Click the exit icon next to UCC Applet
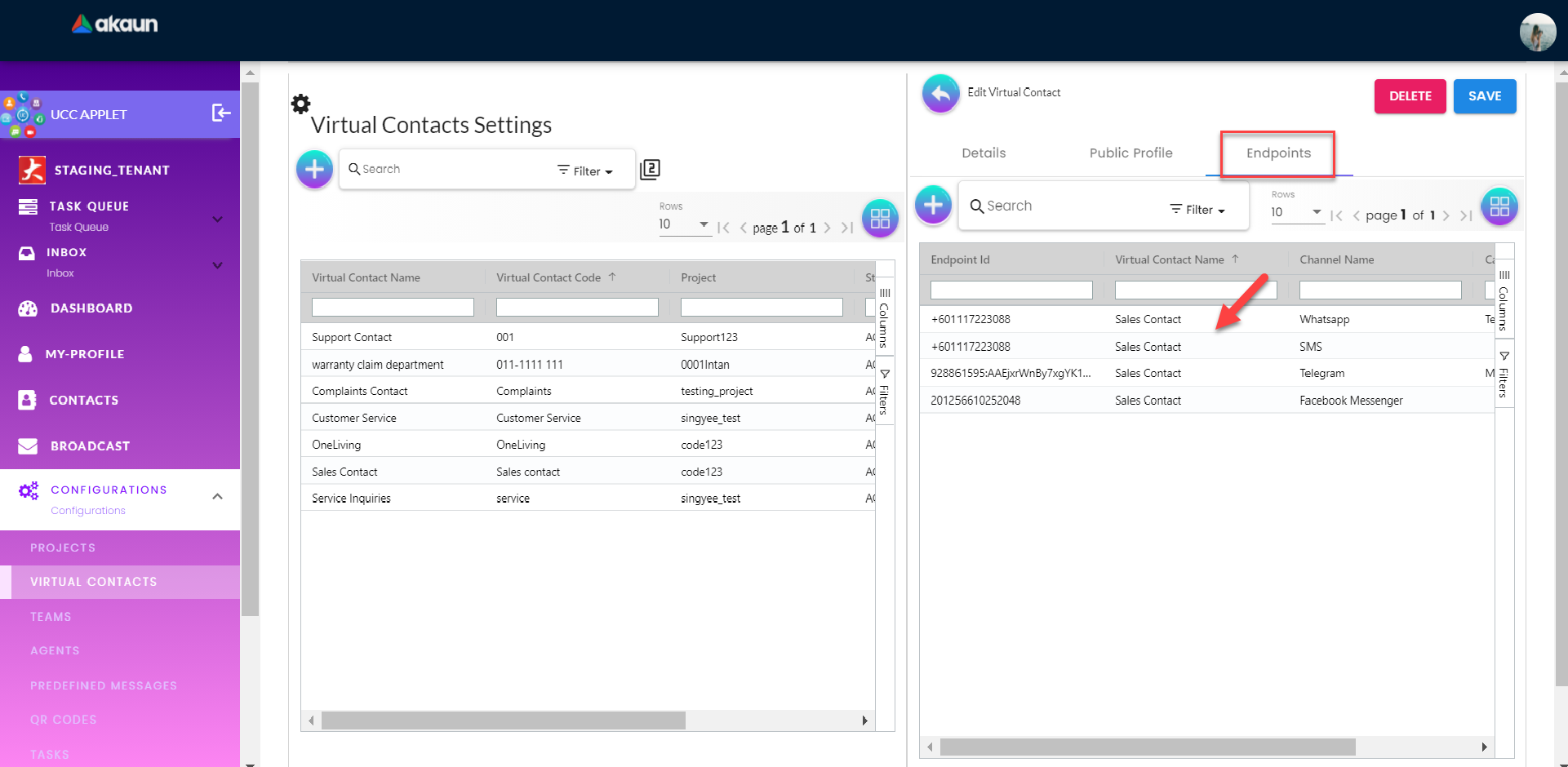Screen dimensions: 1568x767 tap(220, 113)
